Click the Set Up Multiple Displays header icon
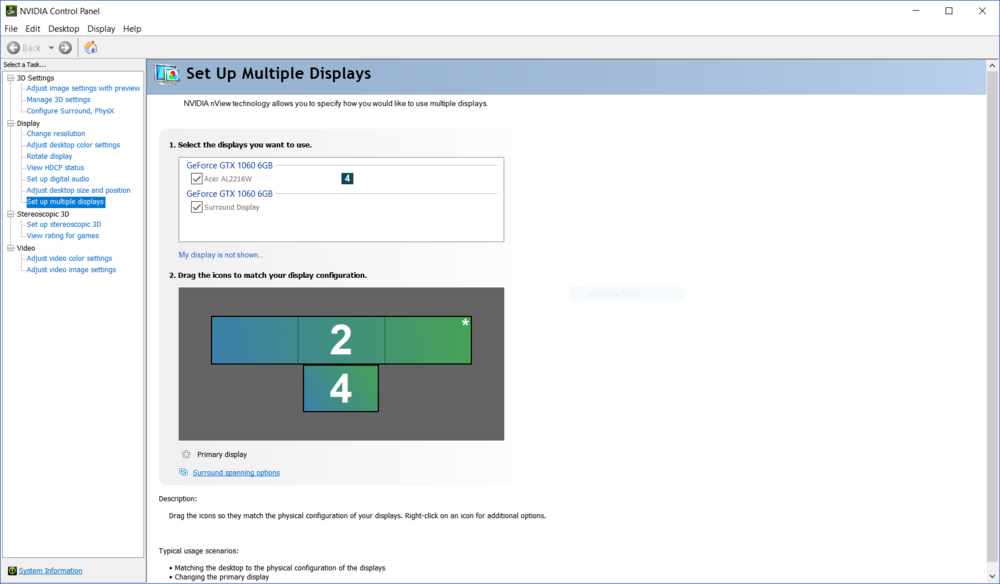 [168, 74]
